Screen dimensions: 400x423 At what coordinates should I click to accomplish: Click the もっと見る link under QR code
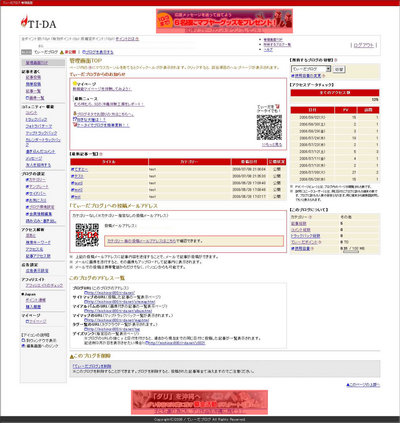[x=272, y=145]
